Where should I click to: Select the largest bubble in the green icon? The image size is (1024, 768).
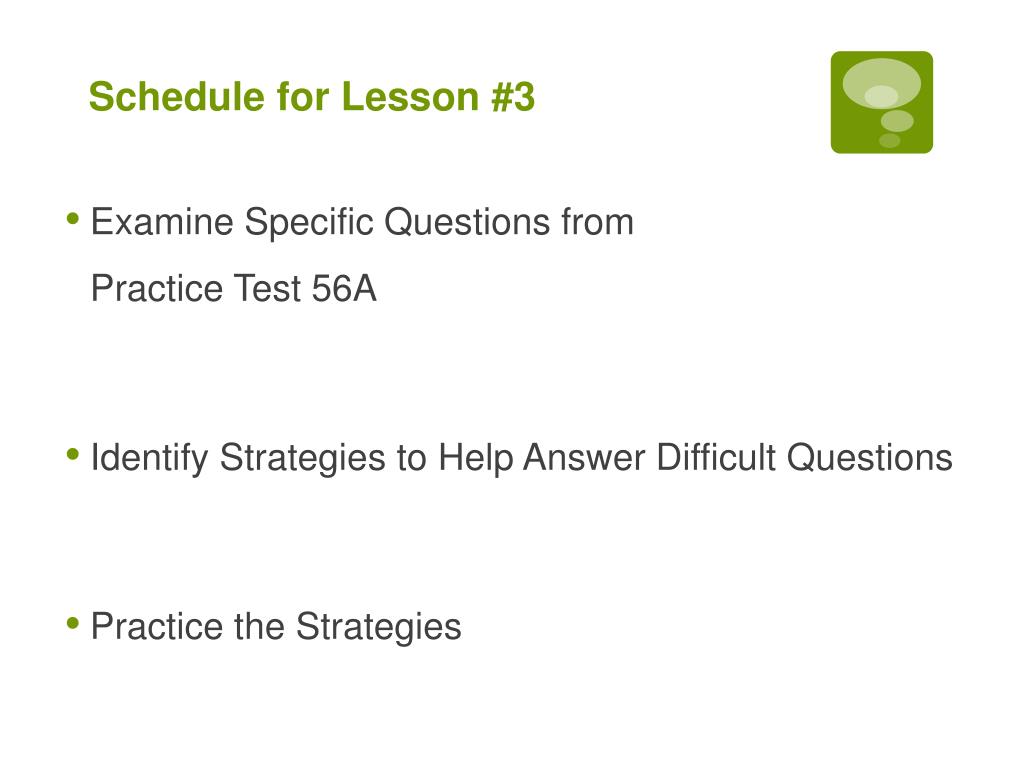pos(882,84)
